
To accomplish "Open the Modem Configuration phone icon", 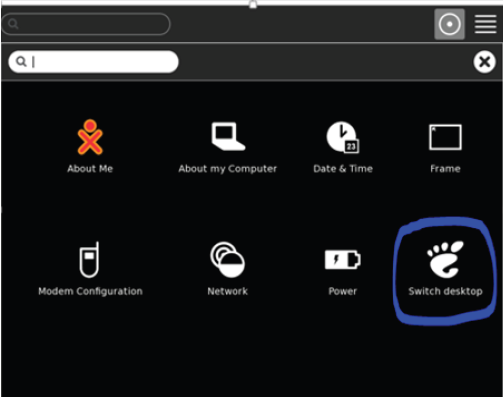I will click(89, 260).
